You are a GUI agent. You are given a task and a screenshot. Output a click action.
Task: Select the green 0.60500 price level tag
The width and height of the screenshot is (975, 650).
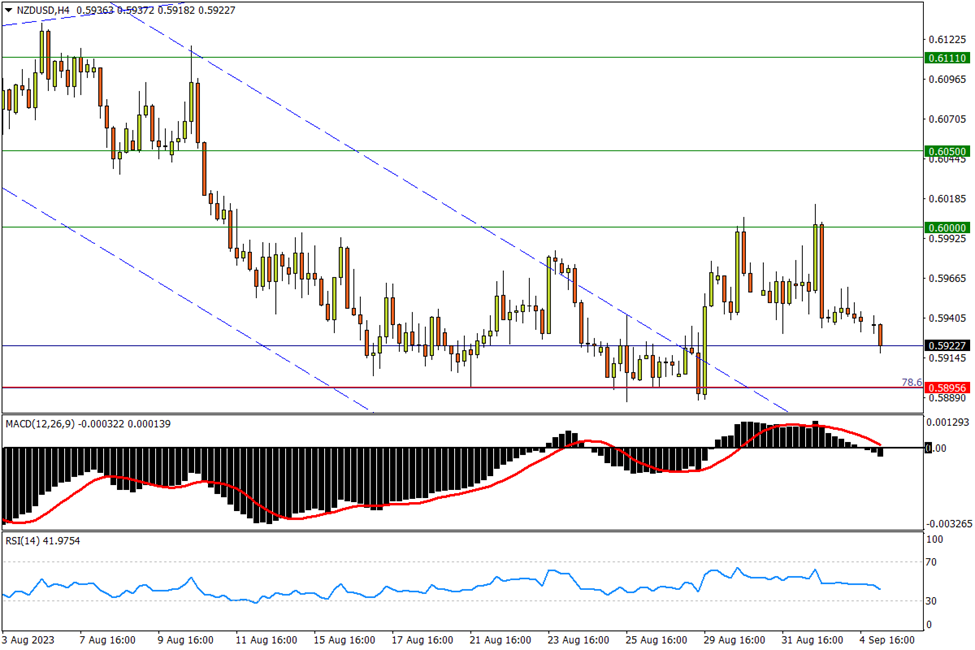coord(947,152)
